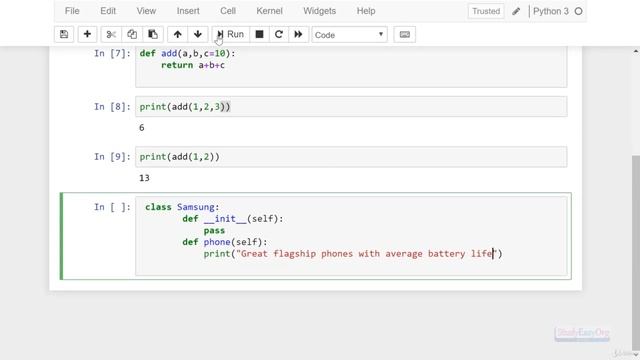Image resolution: width=640 pixels, height=360 pixels.
Task: Click the output value 13
Action: [x=144, y=178]
